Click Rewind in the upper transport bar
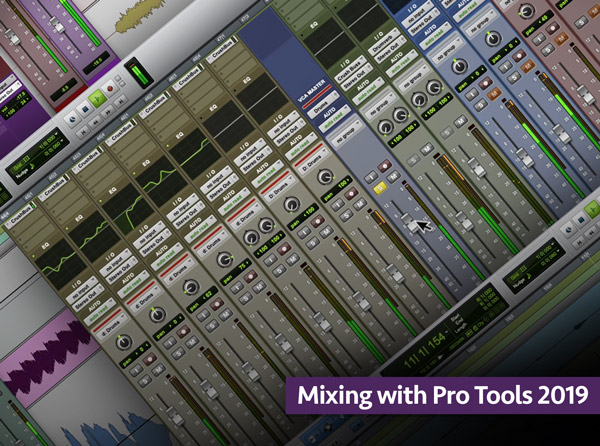This screenshot has width=600, height=446. point(95,121)
